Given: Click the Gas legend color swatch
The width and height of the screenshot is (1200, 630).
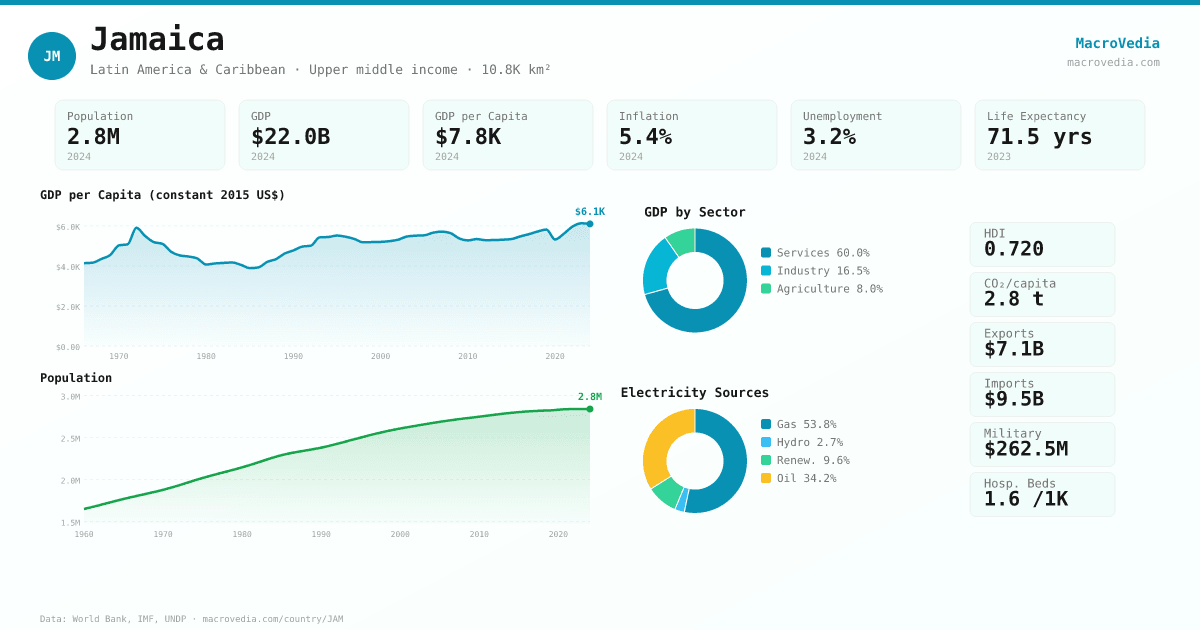Looking at the screenshot, I should click(766, 425).
